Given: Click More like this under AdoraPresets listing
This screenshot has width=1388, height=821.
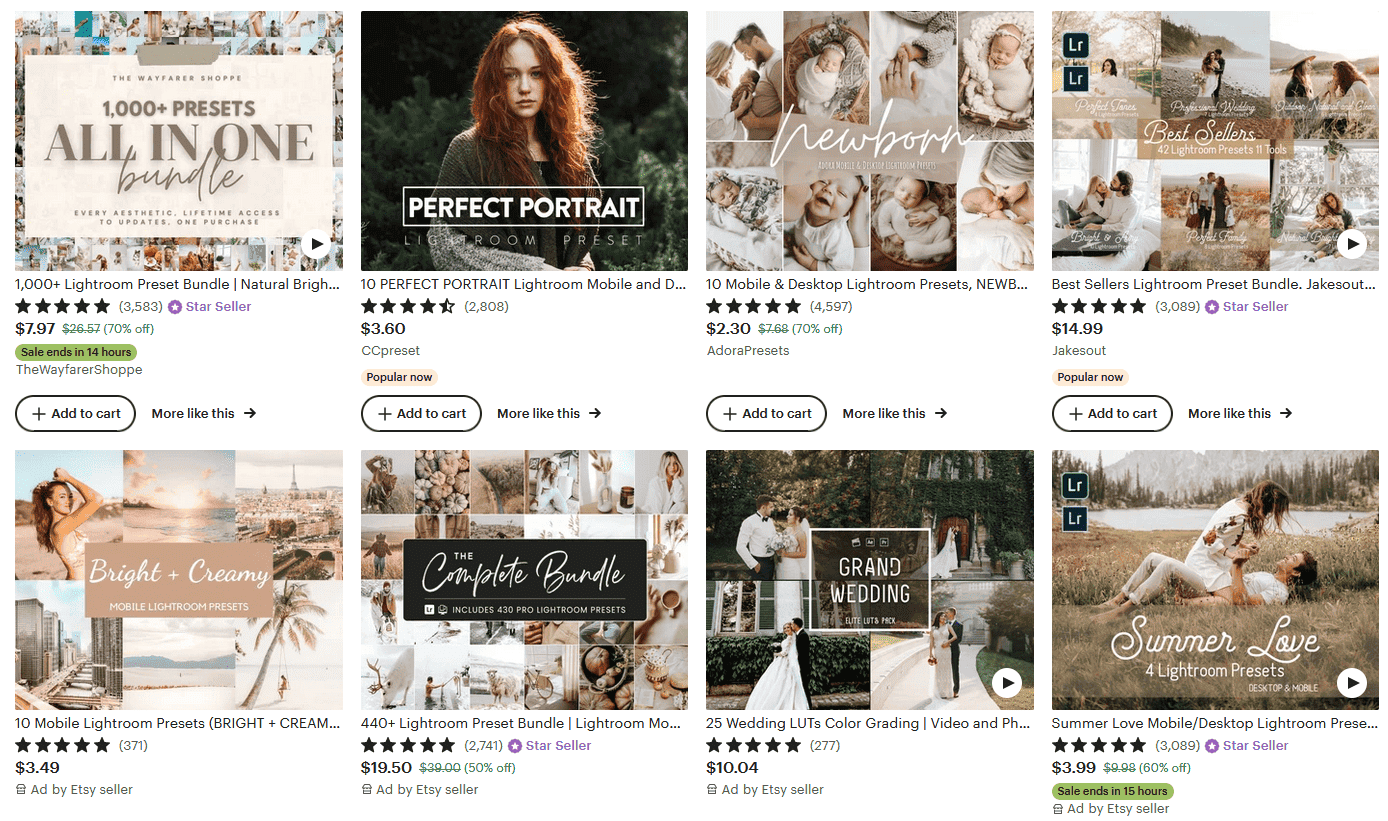Looking at the screenshot, I should [895, 413].
